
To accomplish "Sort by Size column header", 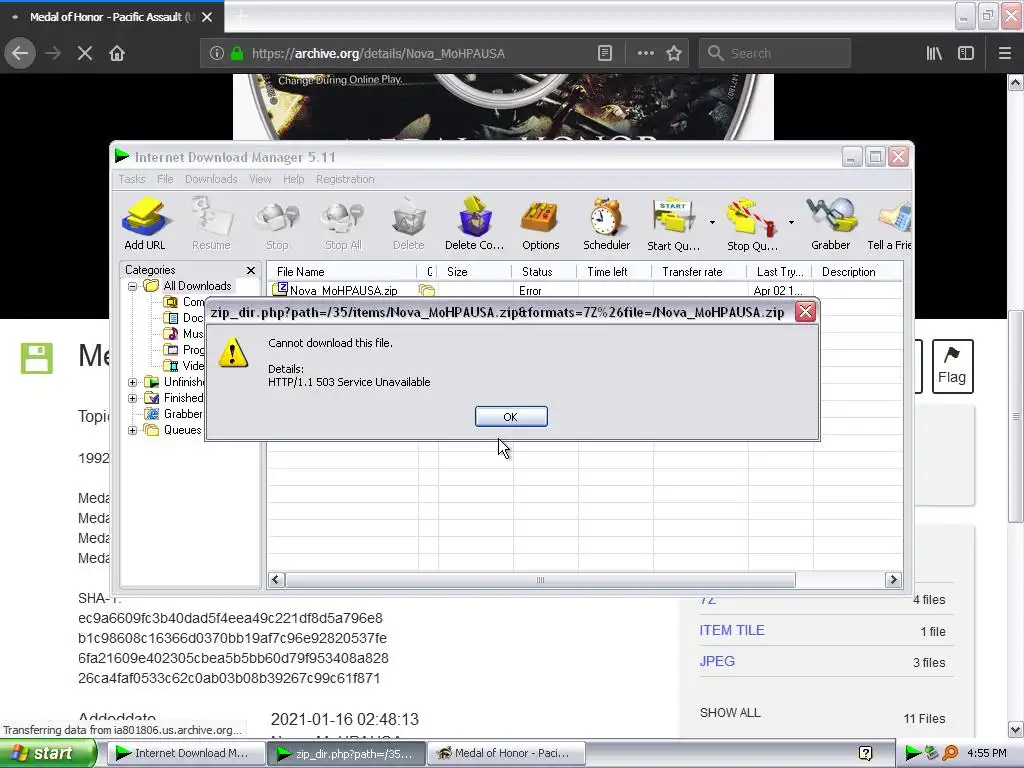I will [x=475, y=272].
